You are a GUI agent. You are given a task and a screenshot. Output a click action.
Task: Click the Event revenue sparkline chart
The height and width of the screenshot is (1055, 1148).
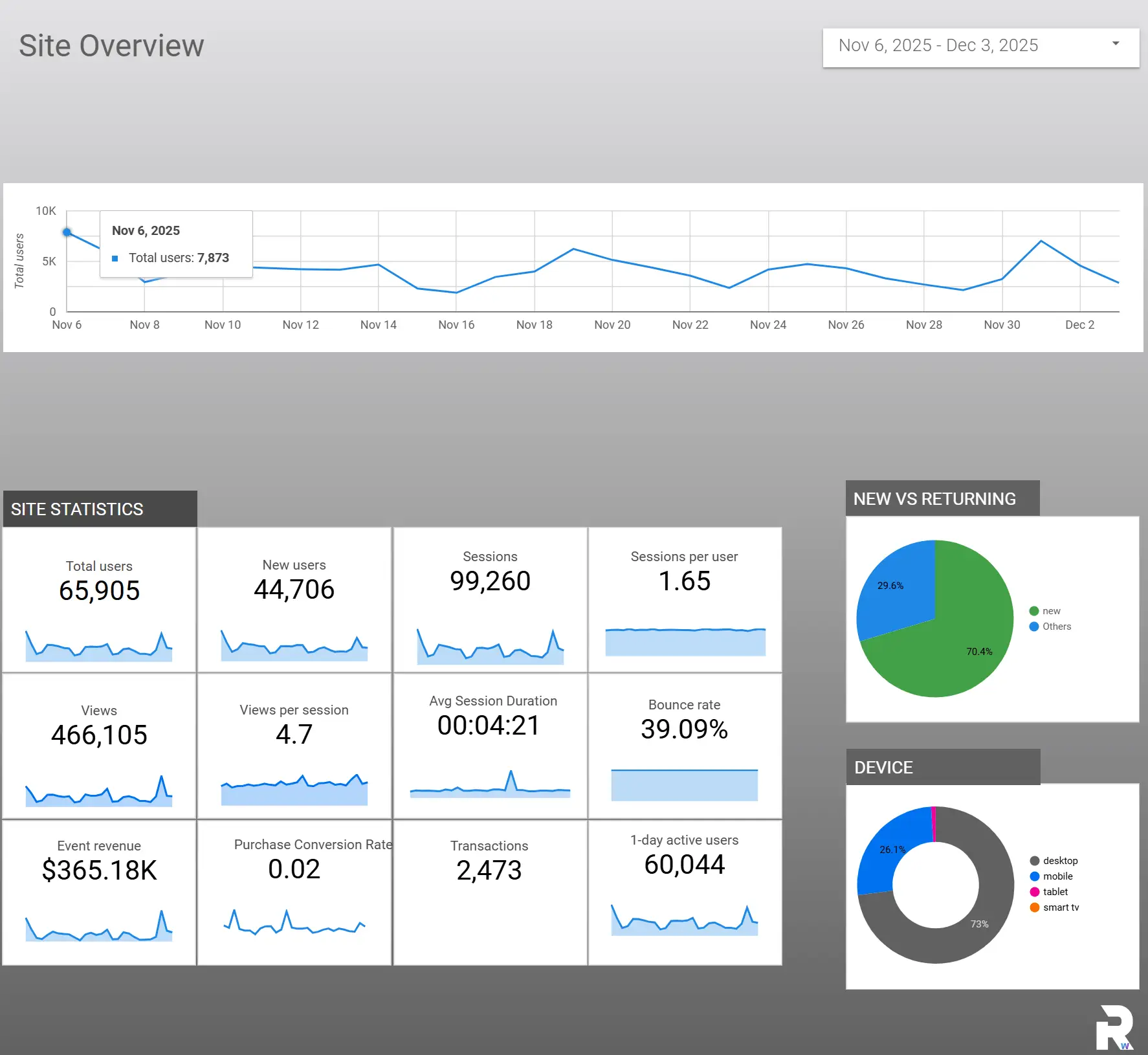pos(99,926)
